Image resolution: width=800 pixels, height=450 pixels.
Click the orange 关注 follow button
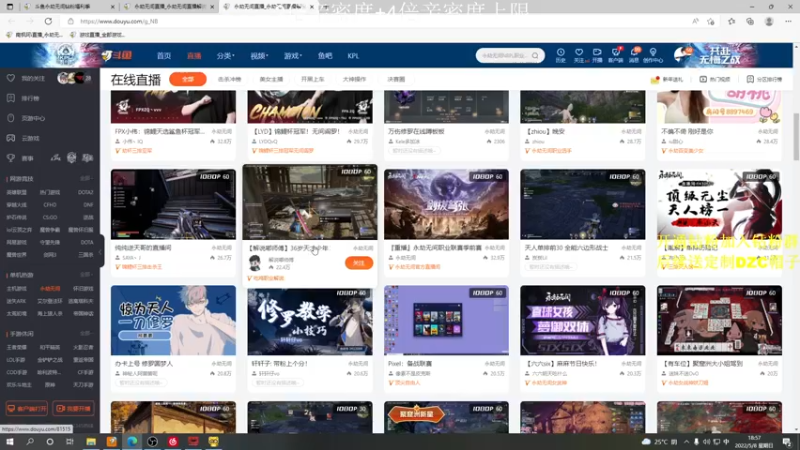[x=359, y=263]
